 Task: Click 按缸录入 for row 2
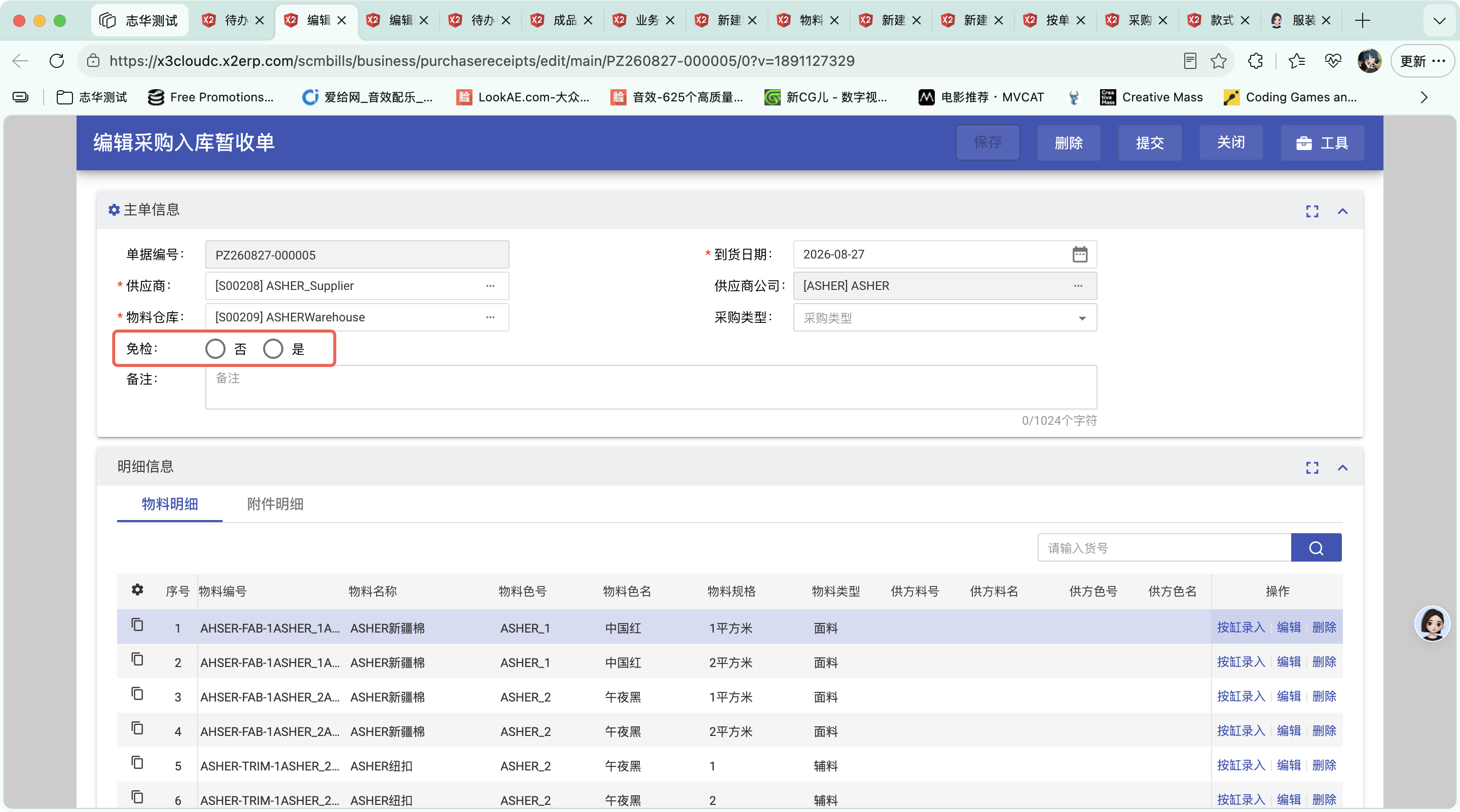[1241, 662]
